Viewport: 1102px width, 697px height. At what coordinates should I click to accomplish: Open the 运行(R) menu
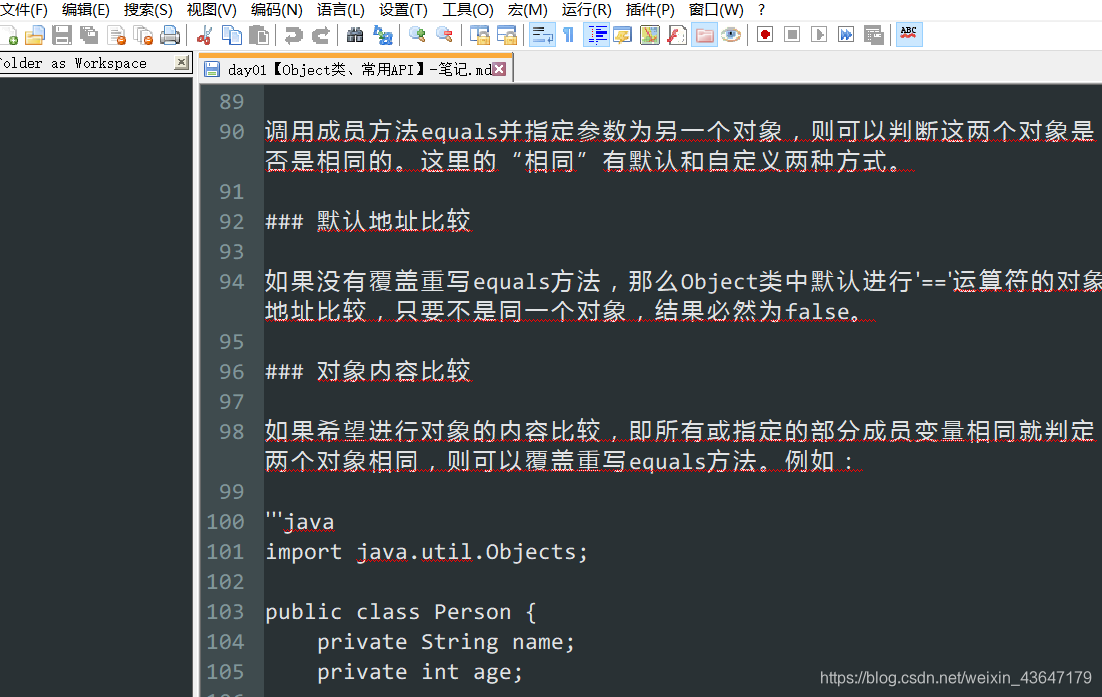pyautogui.click(x=586, y=10)
